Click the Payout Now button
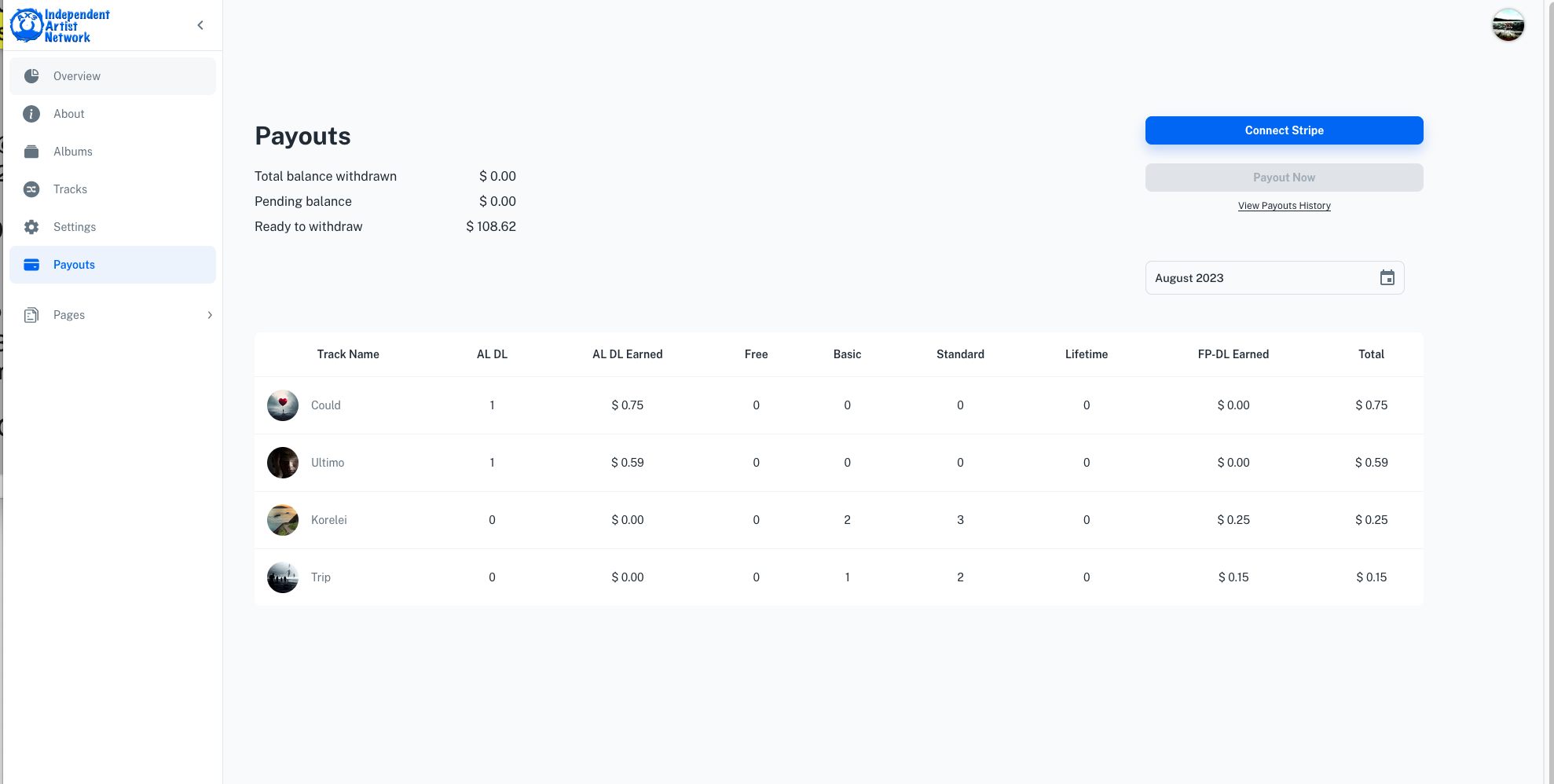Image resolution: width=1554 pixels, height=784 pixels. [x=1284, y=178]
